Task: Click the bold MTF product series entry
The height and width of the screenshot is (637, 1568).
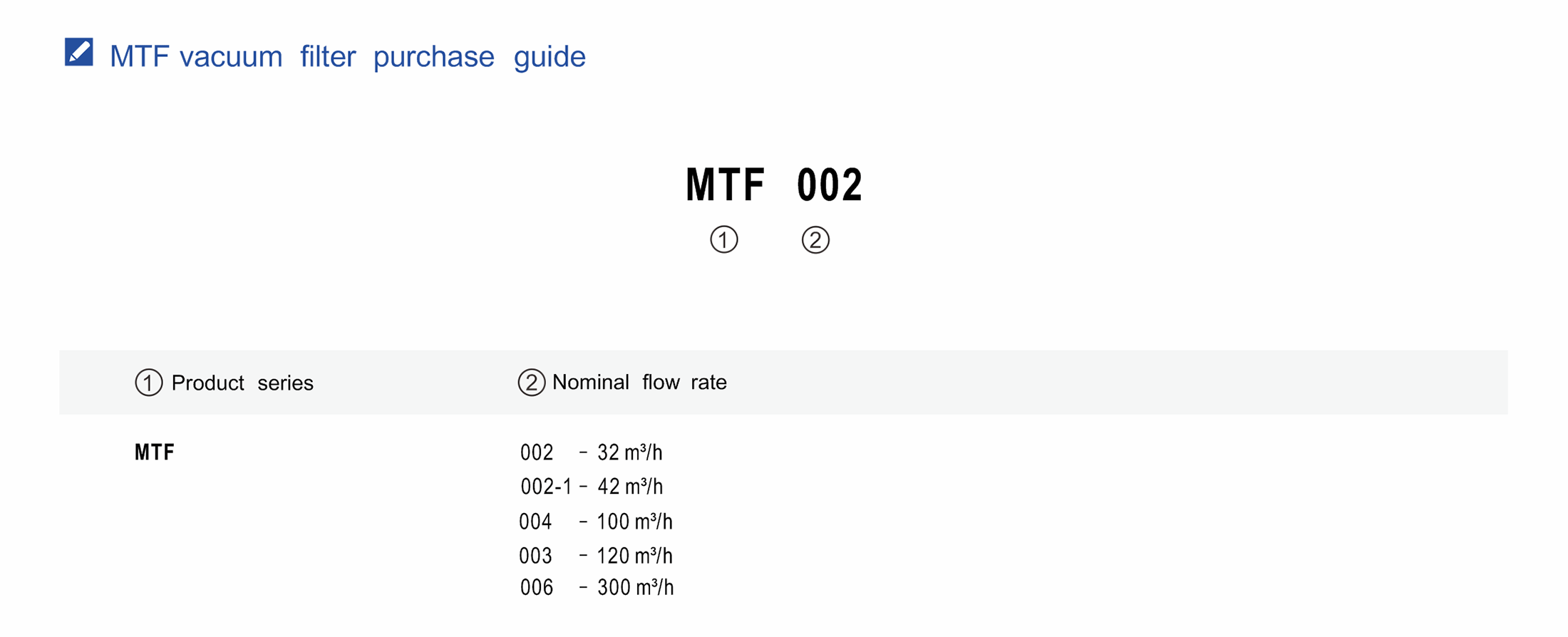Action: (155, 452)
